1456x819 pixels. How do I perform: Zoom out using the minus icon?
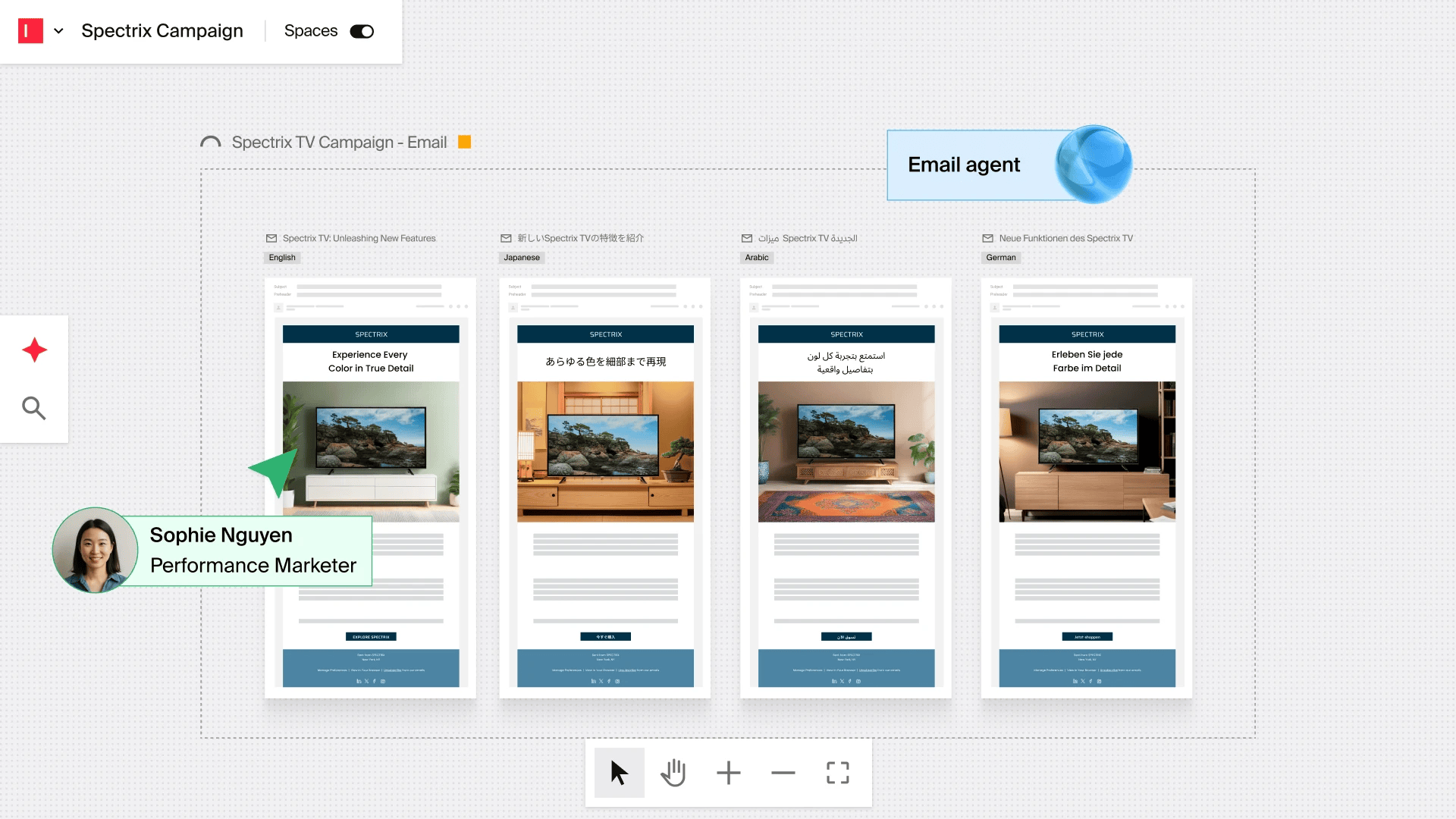[783, 773]
